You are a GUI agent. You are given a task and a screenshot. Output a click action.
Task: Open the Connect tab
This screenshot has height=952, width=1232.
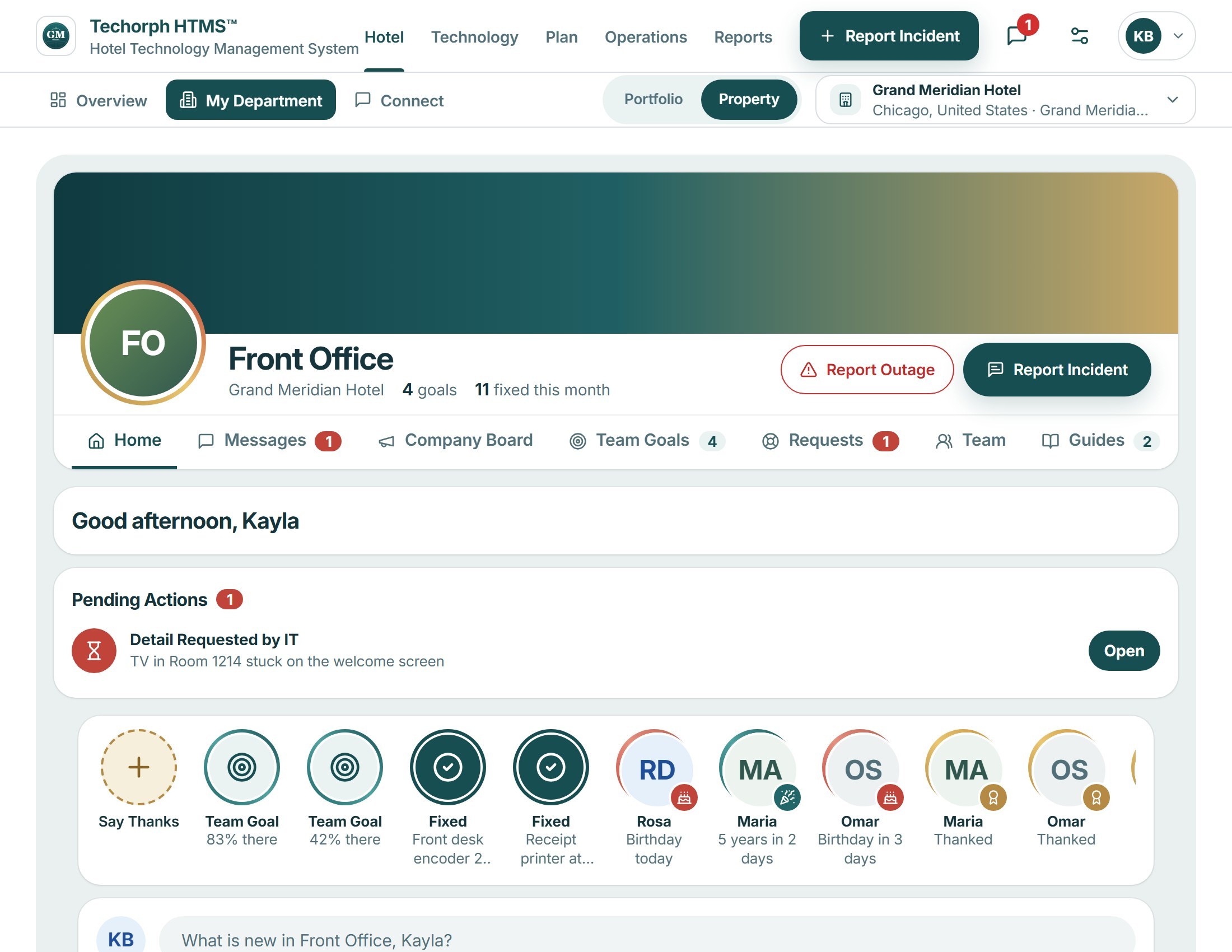tap(399, 100)
